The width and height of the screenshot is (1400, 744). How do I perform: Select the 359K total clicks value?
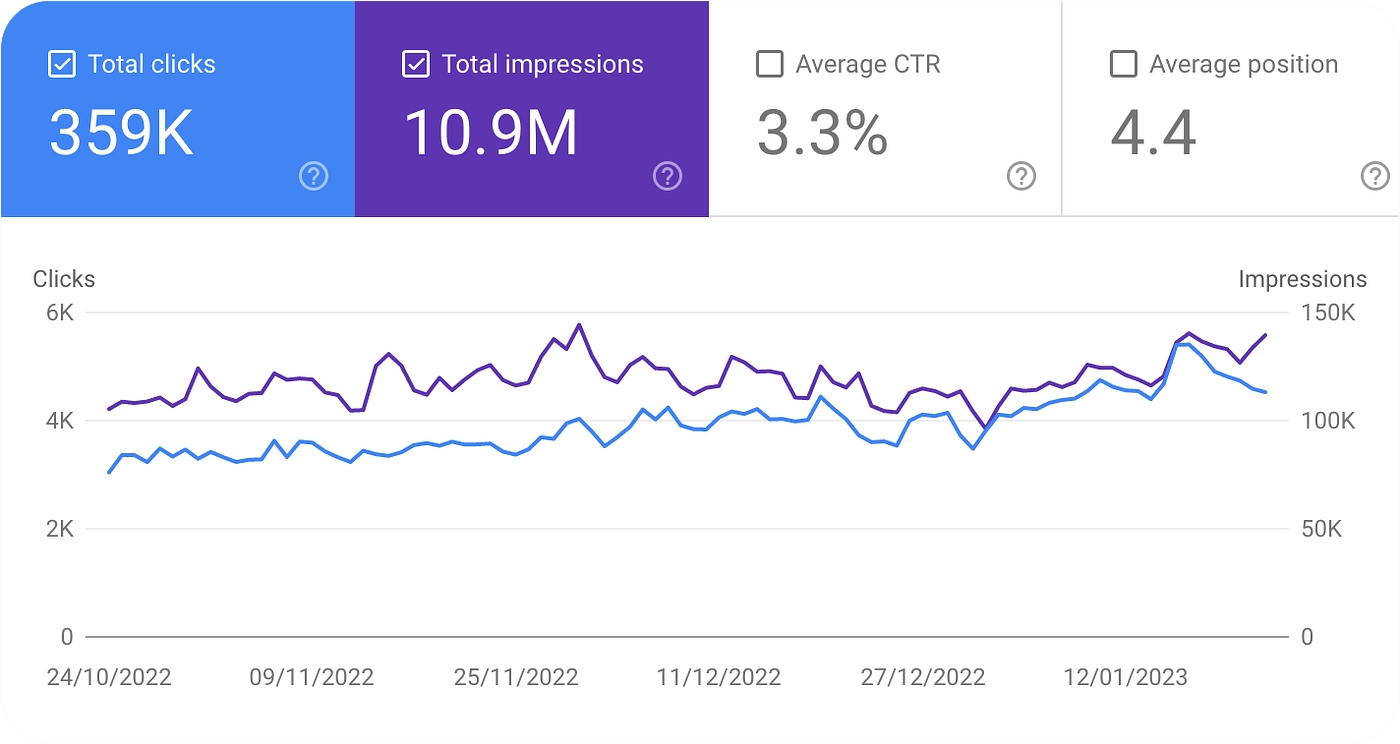click(121, 133)
